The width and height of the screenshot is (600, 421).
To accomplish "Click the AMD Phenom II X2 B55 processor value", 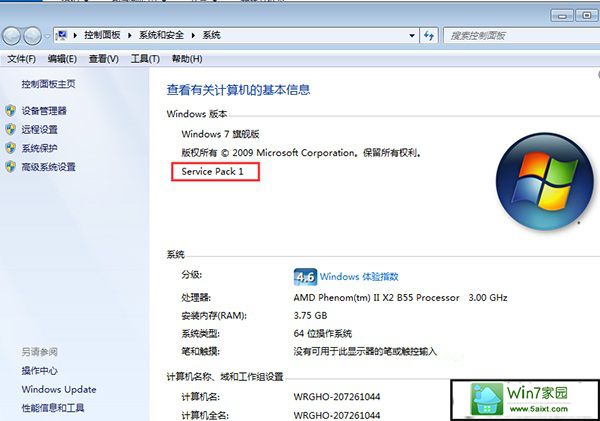I will tap(400, 297).
